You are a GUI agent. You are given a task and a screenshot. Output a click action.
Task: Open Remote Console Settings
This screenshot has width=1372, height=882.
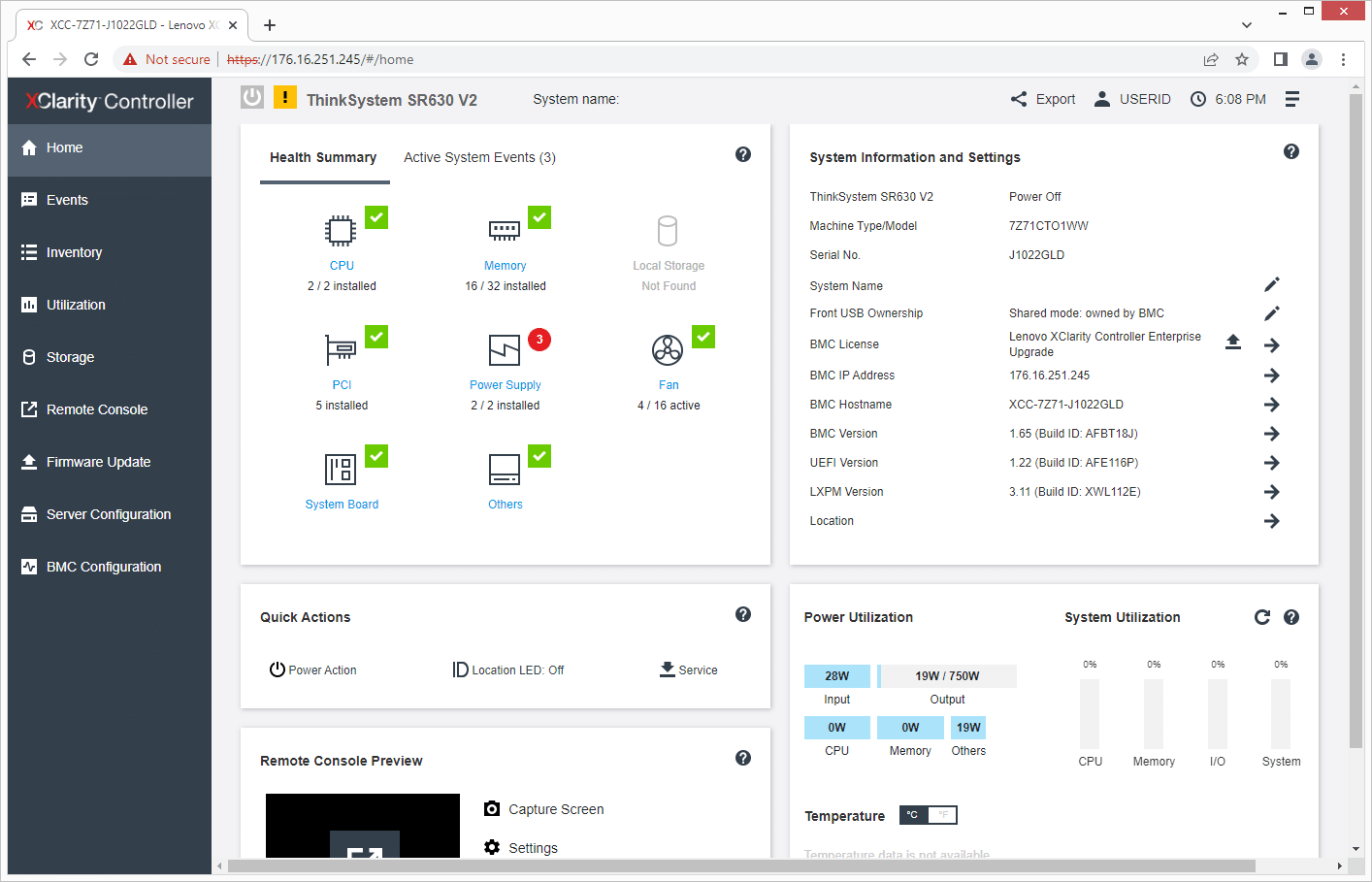coord(521,848)
